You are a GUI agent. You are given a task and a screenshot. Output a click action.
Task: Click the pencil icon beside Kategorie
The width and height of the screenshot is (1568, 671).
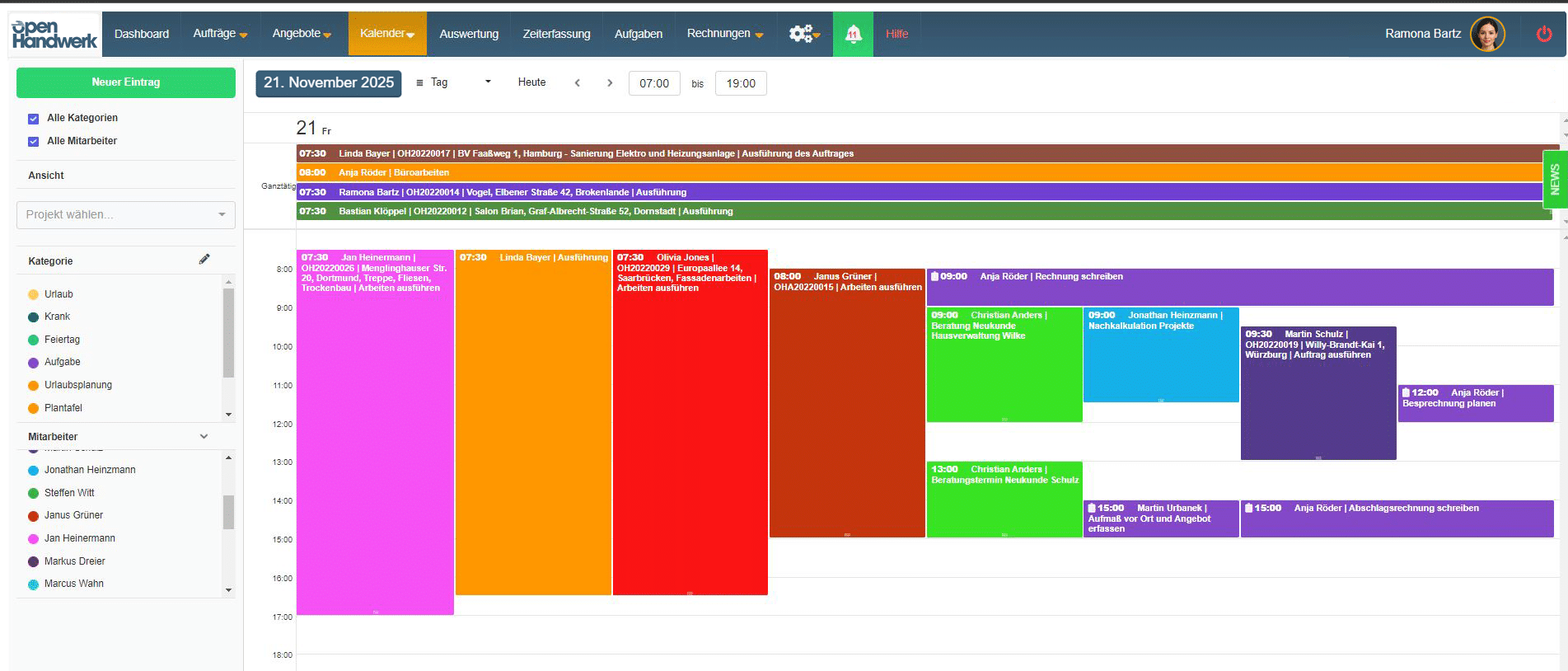[204, 260]
